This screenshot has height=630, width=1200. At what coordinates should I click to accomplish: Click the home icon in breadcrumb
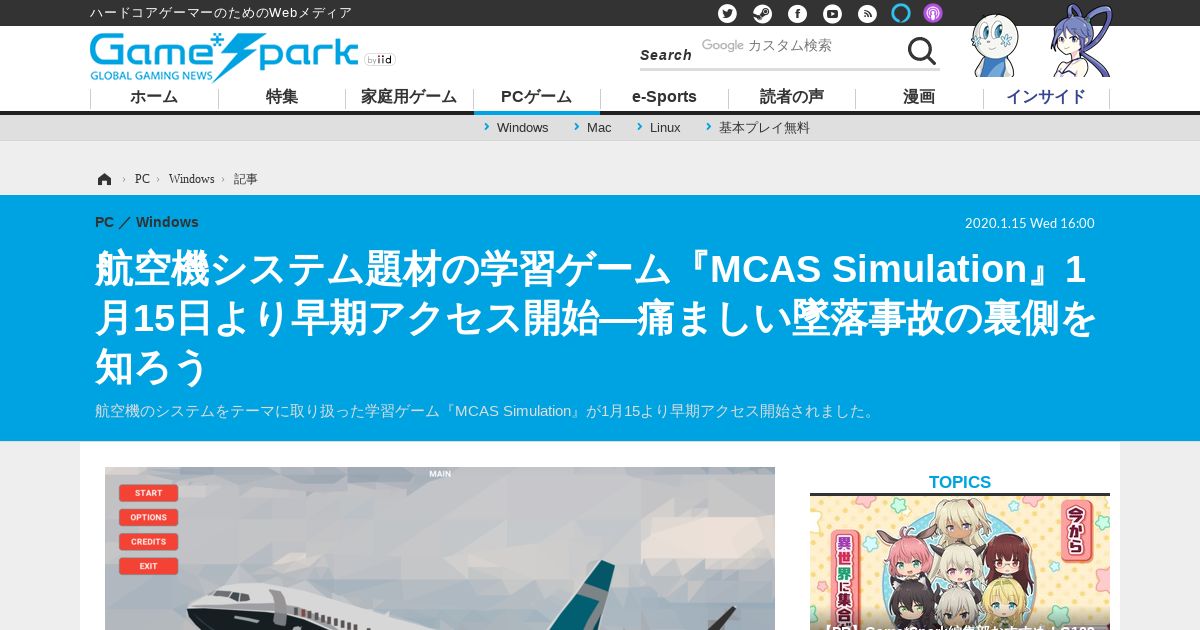(104, 179)
